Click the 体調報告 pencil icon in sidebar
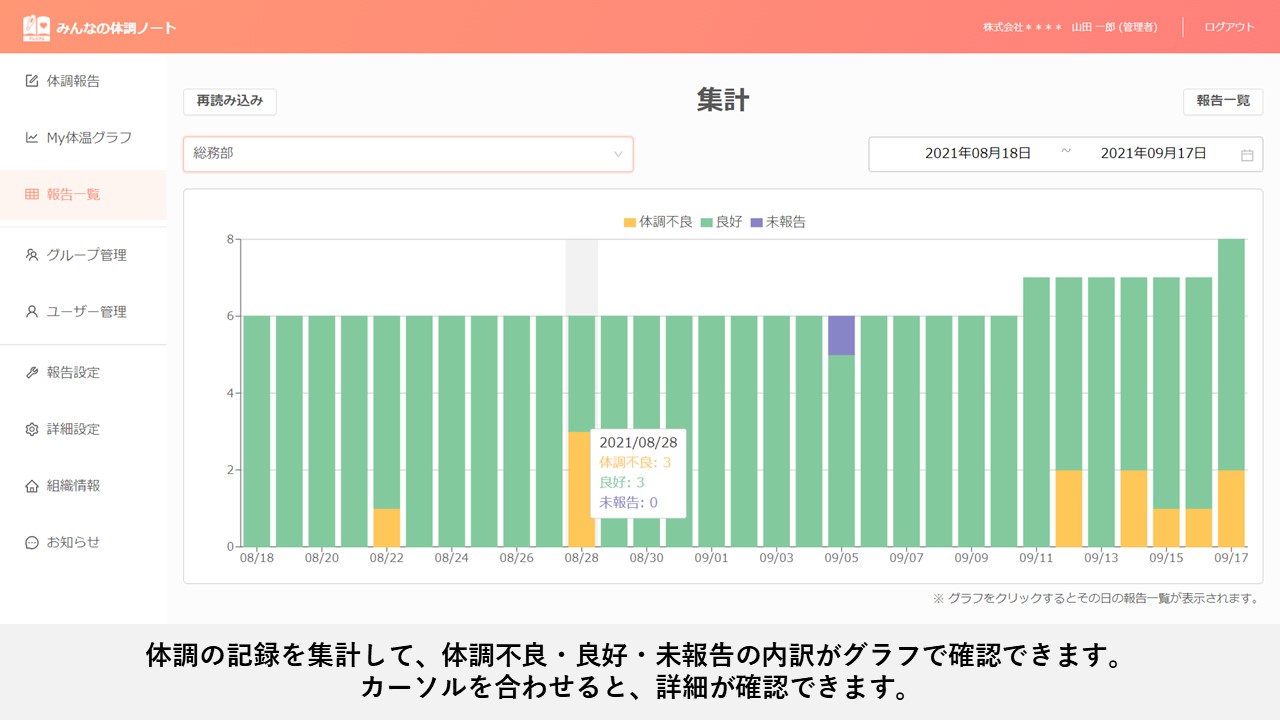Viewport: 1280px width, 720px height. coord(32,81)
